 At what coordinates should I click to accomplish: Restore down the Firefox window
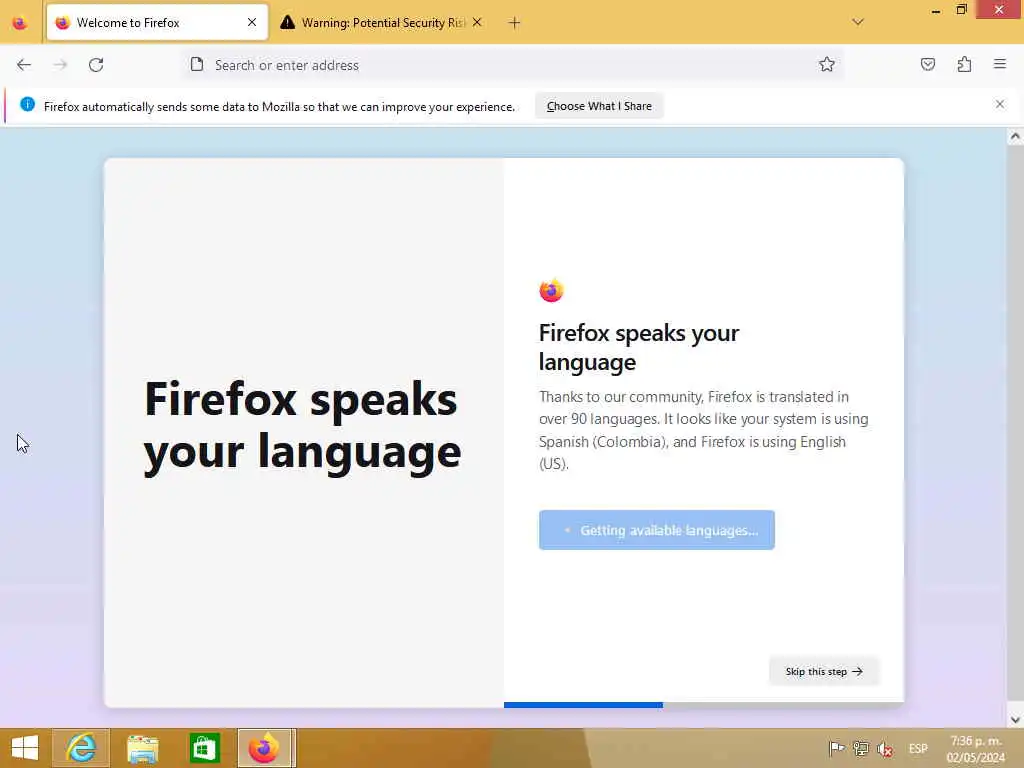click(961, 10)
